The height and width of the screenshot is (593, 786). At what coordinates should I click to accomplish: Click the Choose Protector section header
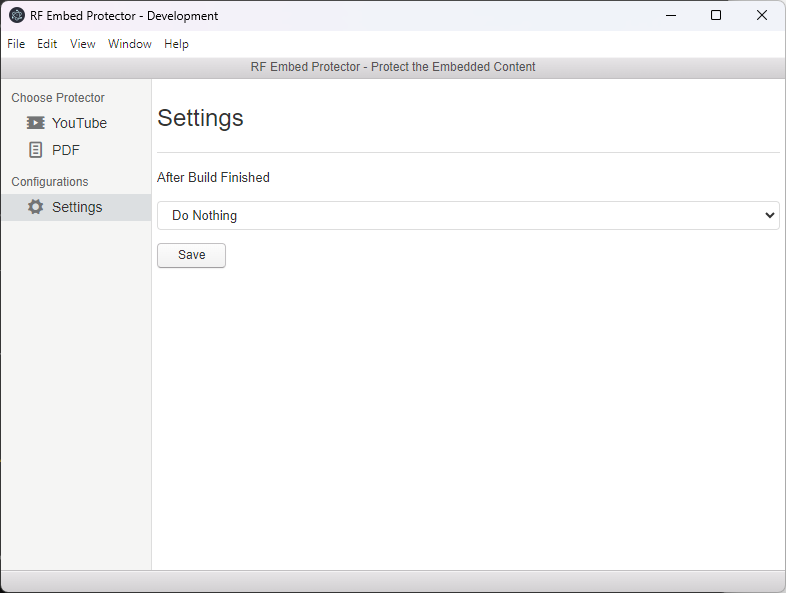(x=58, y=98)
